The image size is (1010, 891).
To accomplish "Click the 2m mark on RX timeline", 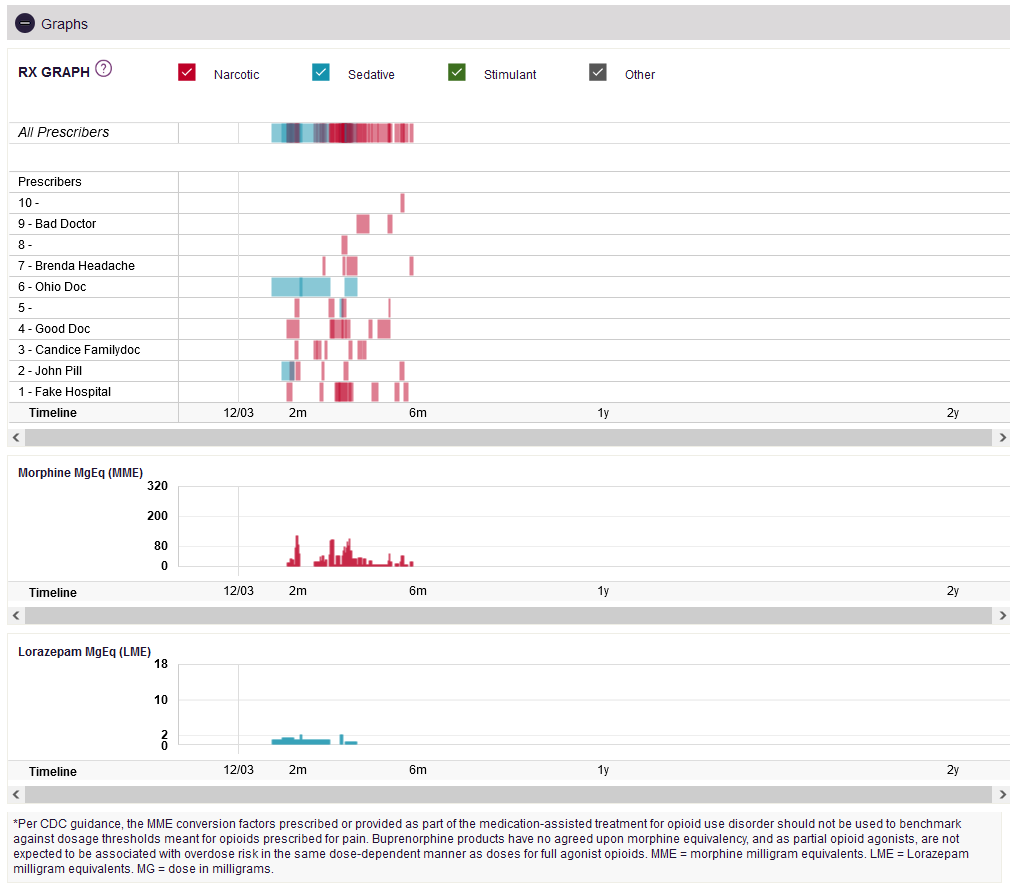I will 298,413.
